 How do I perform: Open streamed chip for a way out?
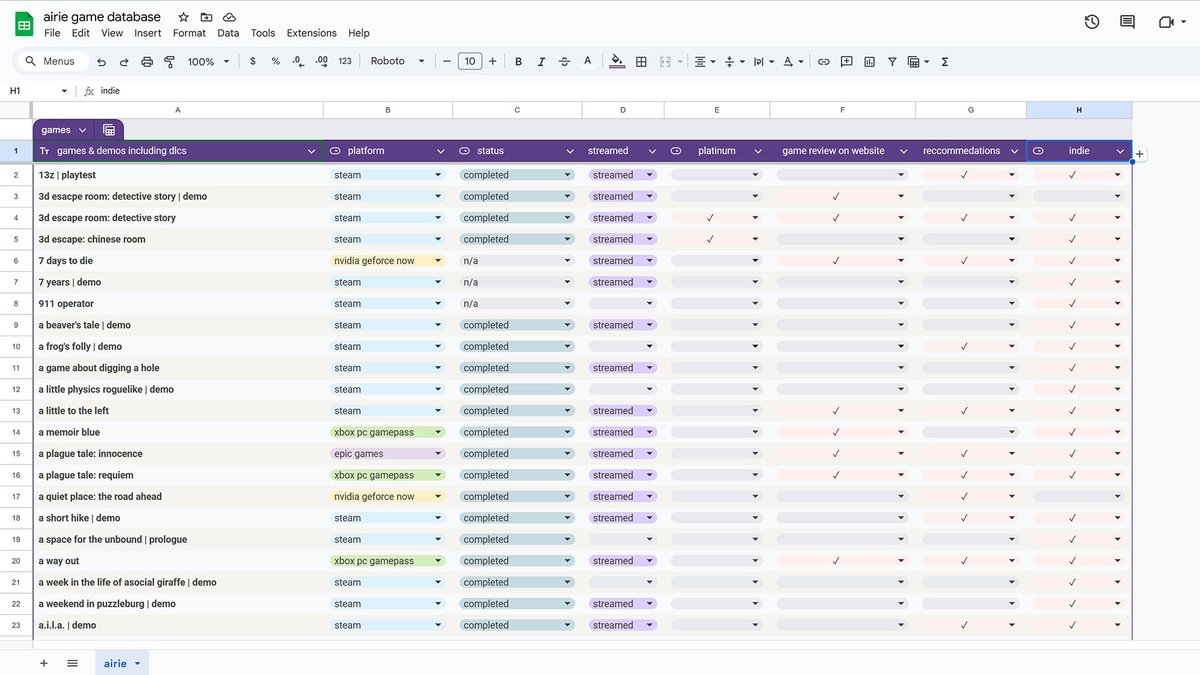point(622,561)
